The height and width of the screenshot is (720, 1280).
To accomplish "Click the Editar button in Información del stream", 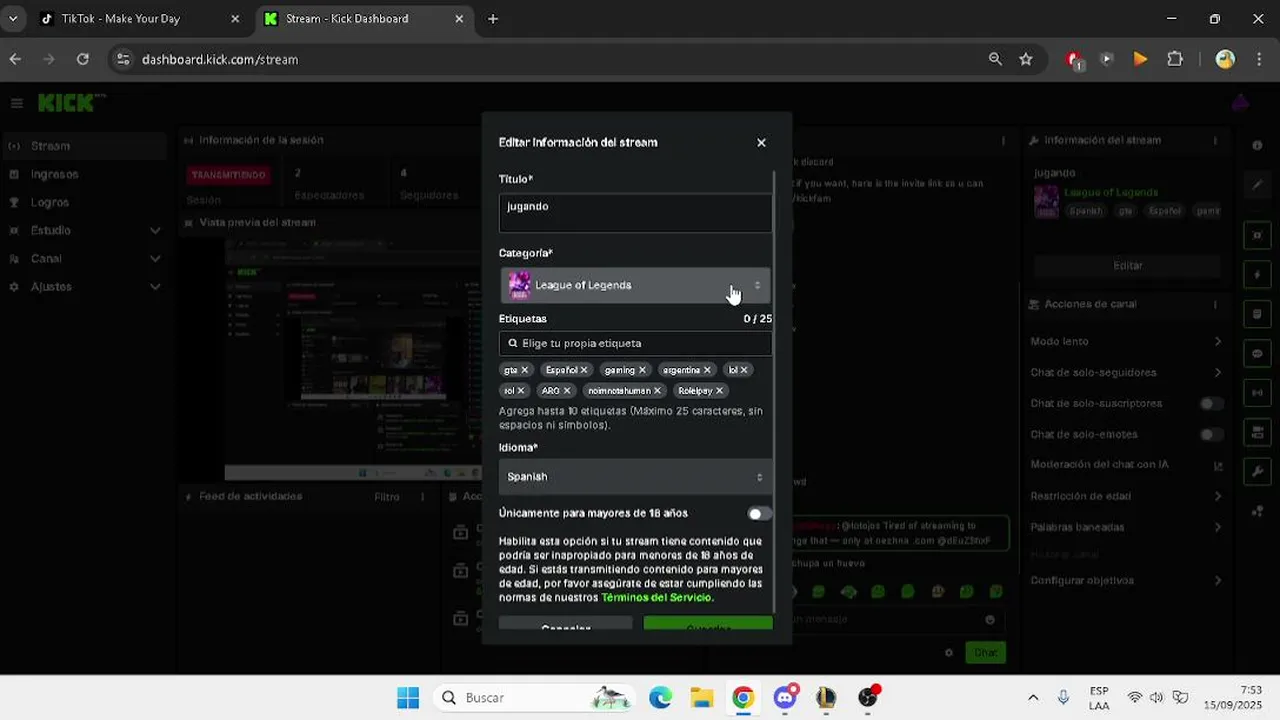I will click(x=1128, y=266).
